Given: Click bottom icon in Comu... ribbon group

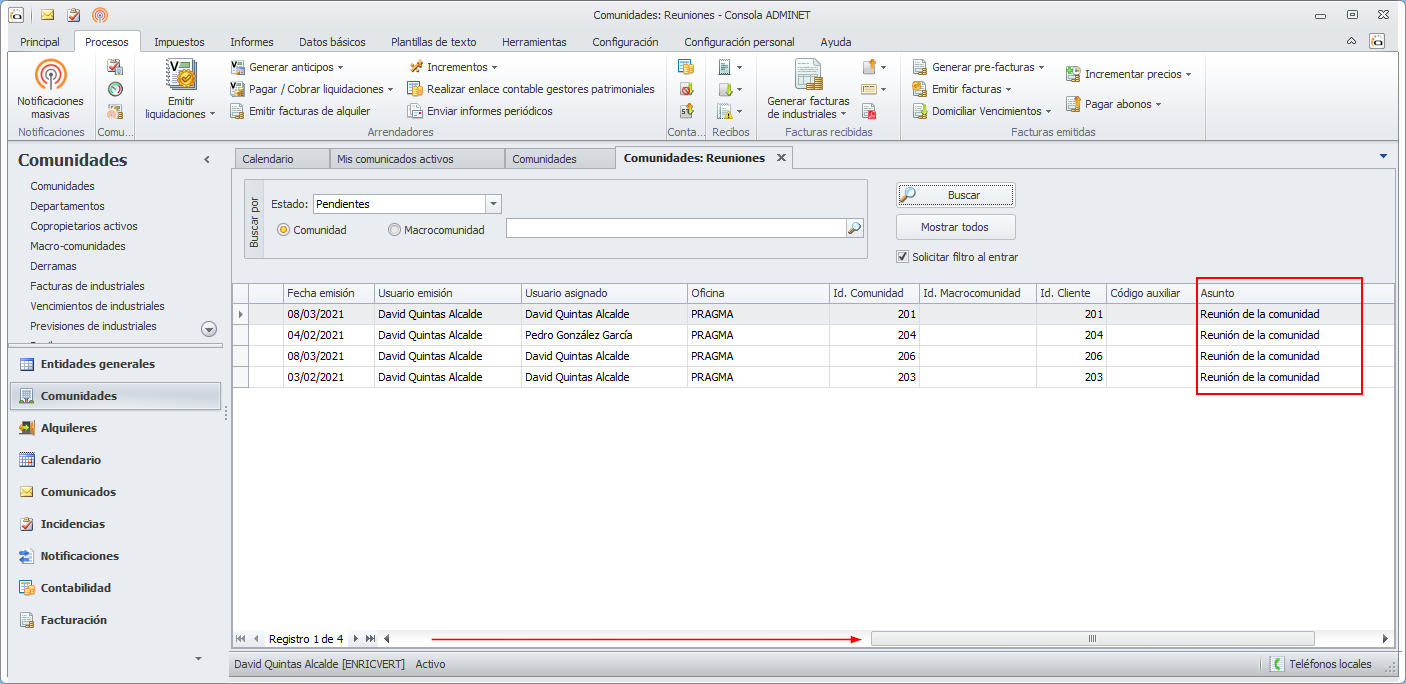Looking at the screenshot, I should tap(115, 112).
